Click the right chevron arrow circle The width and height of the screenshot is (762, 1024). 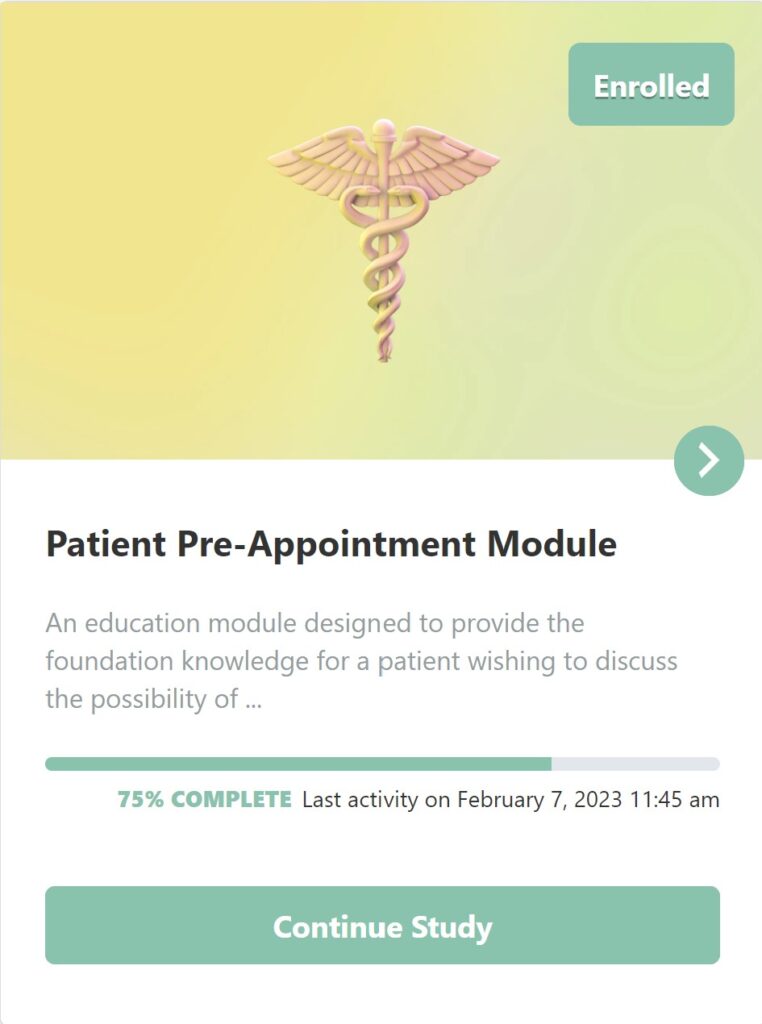(x=709, y=460)
